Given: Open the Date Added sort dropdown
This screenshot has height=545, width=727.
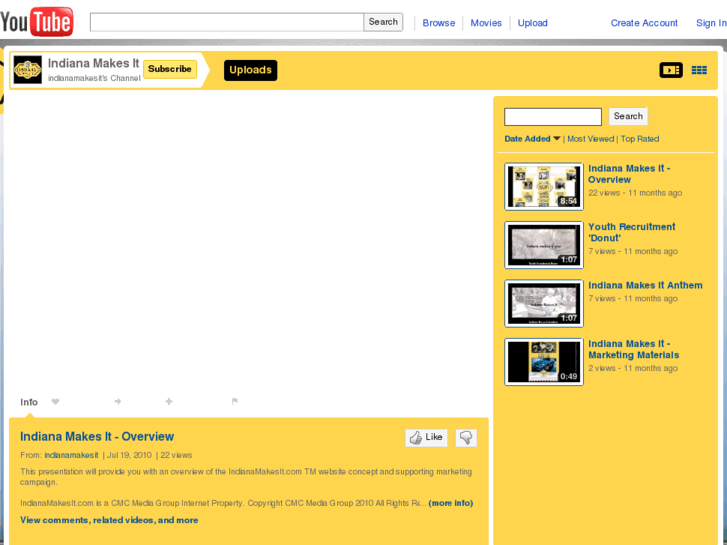Looking at the screenshot, I should (x=532, y=139).
